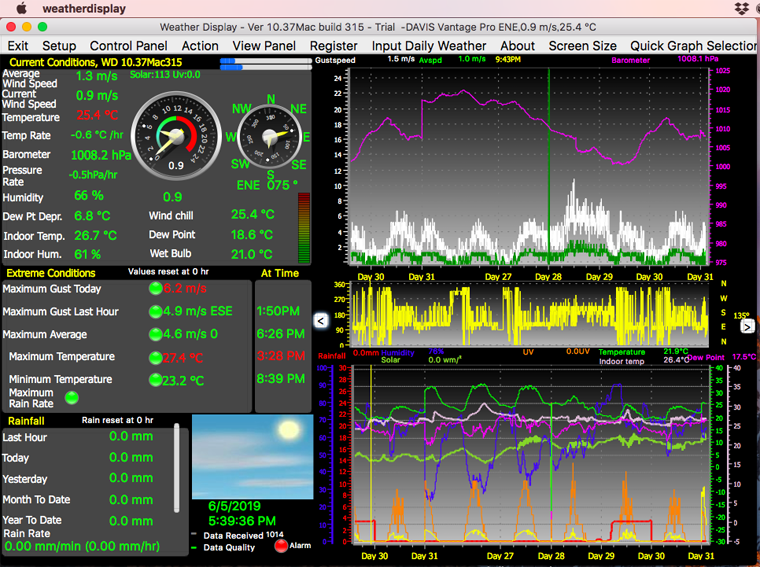This screenshot has height=567, width=760.
Task: Click the temperature and humidity graph
Action: (x=531, y=454)
